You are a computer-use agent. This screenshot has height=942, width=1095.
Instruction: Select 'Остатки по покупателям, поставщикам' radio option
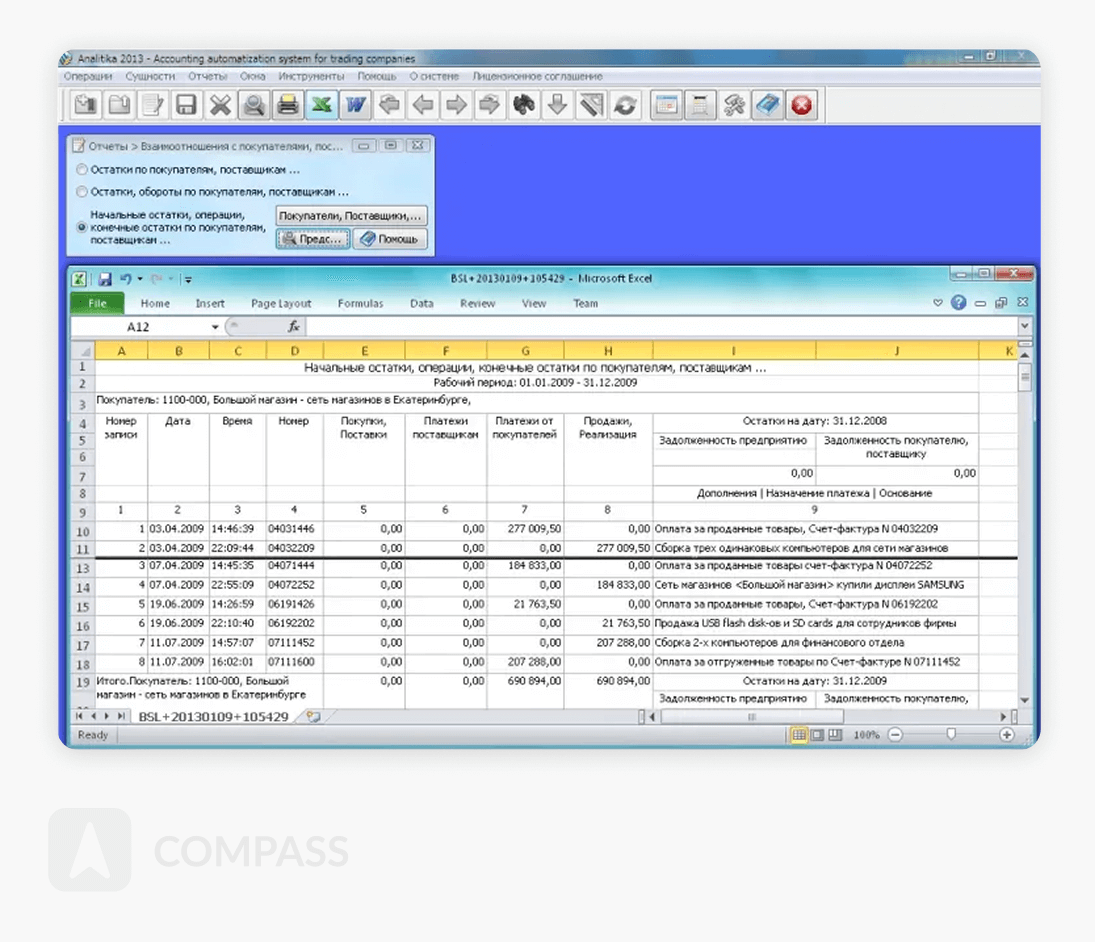click(82, 170)
